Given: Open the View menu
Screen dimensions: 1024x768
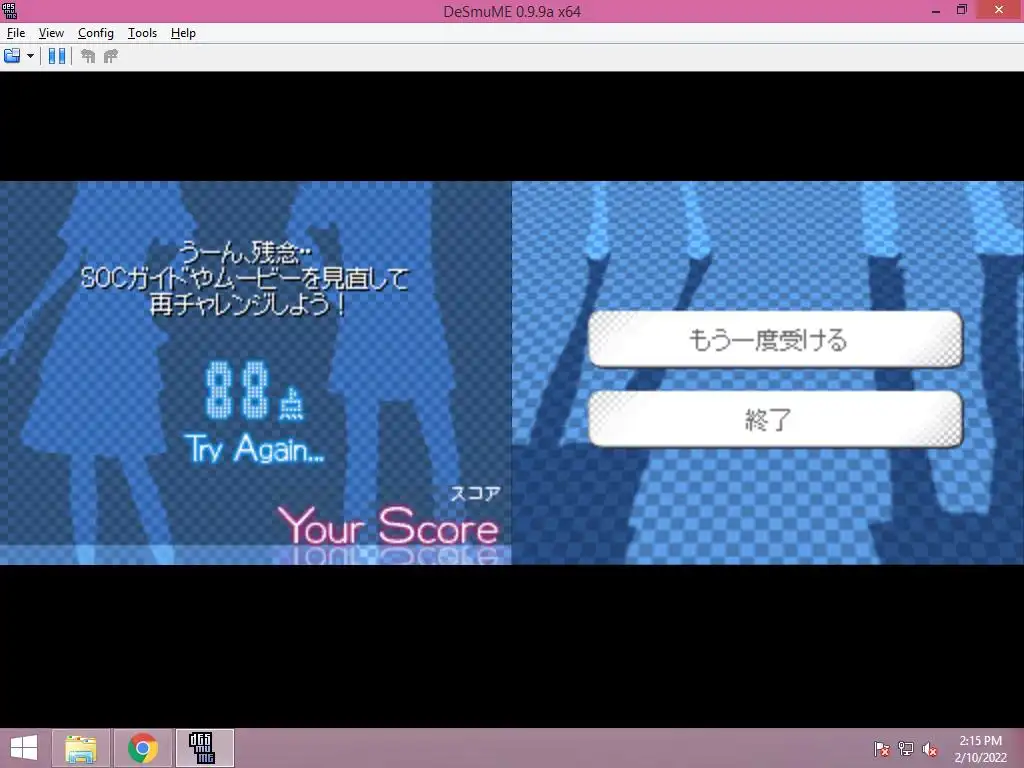Looking at the screenshot, I should pos(51,33).
